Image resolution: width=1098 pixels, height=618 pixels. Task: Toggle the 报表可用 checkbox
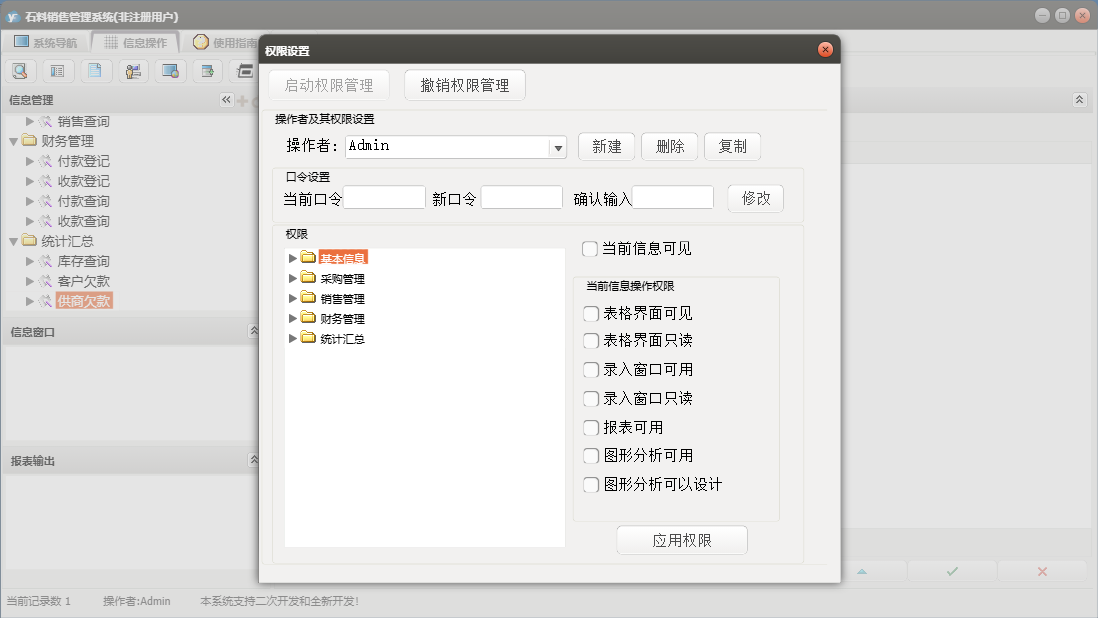pyautogui.click(x=591, y=428)
